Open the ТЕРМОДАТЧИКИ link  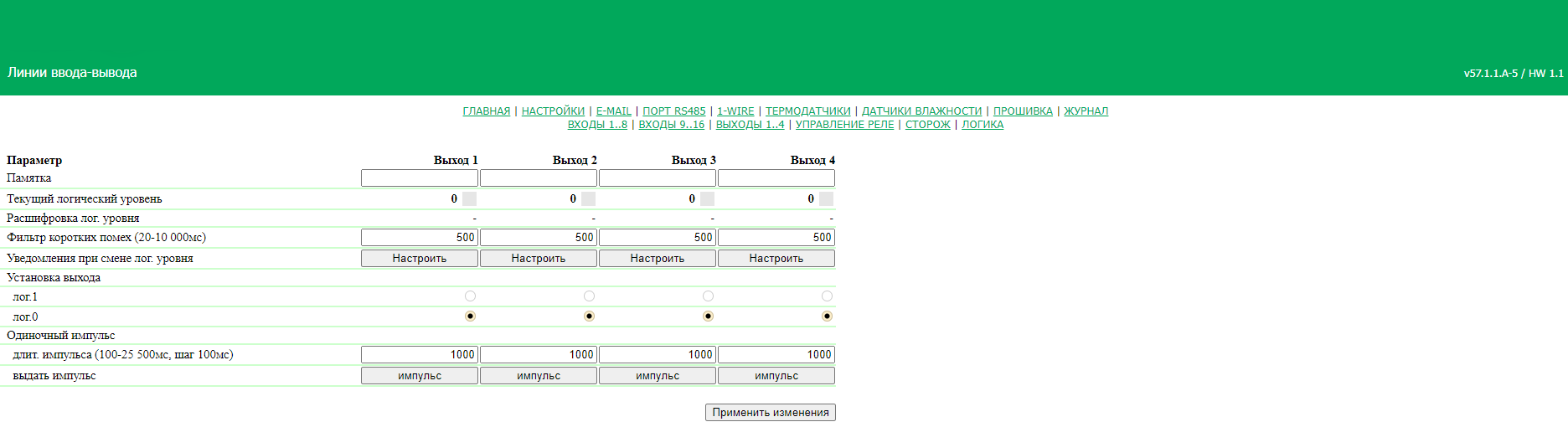pyautogui.click(x=807, y=111)
